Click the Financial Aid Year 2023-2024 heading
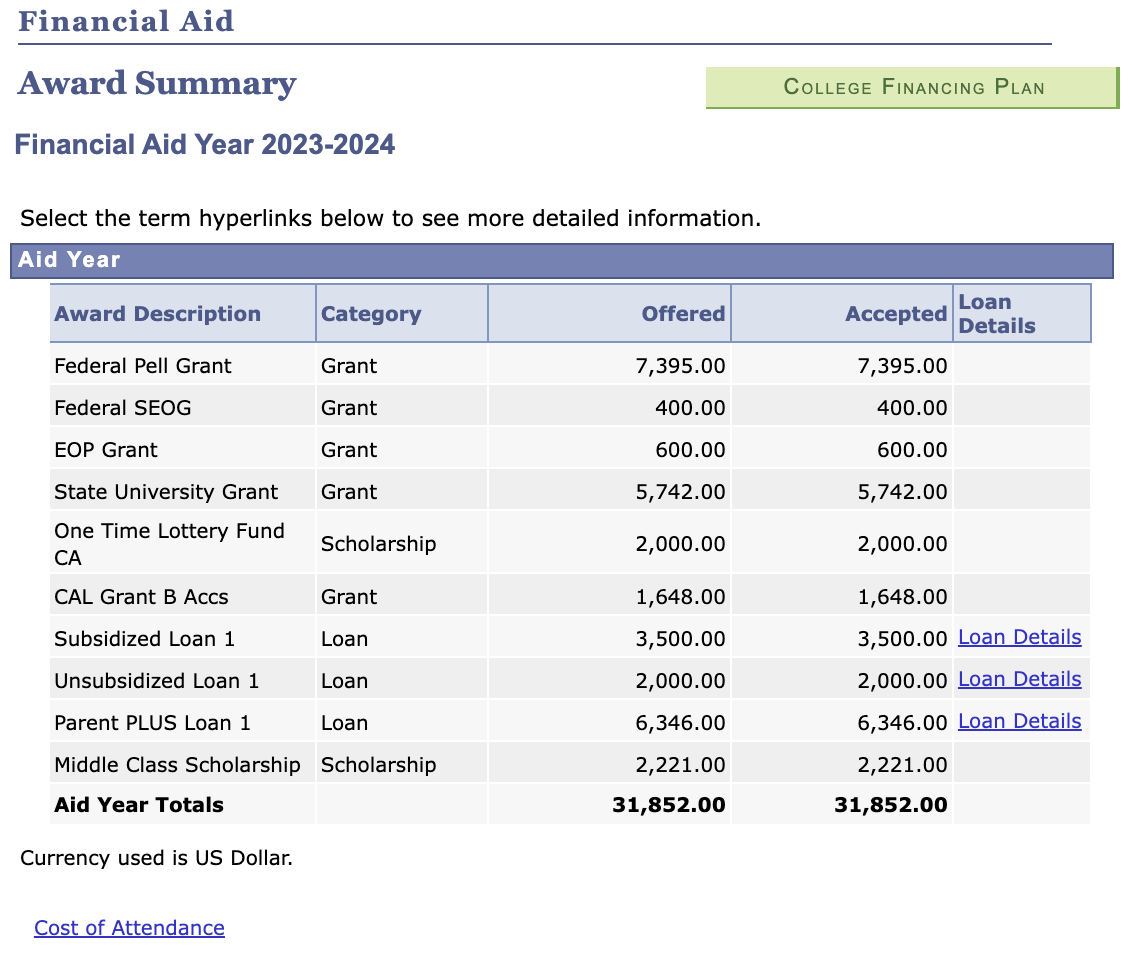The image size is (1134, 956). click(x=205, y=145)
